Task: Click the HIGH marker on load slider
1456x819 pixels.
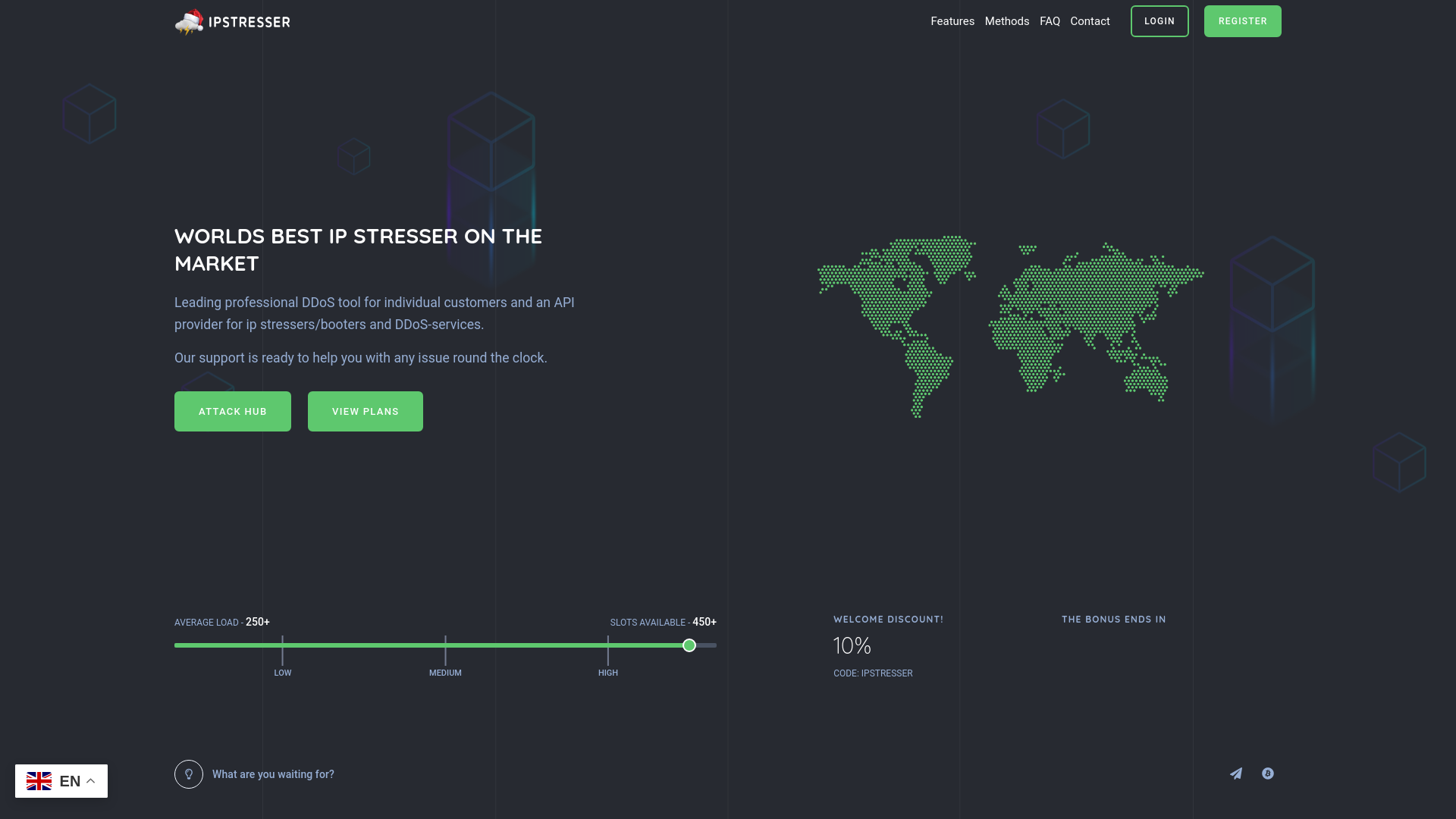Action: [x=608, y=673]
